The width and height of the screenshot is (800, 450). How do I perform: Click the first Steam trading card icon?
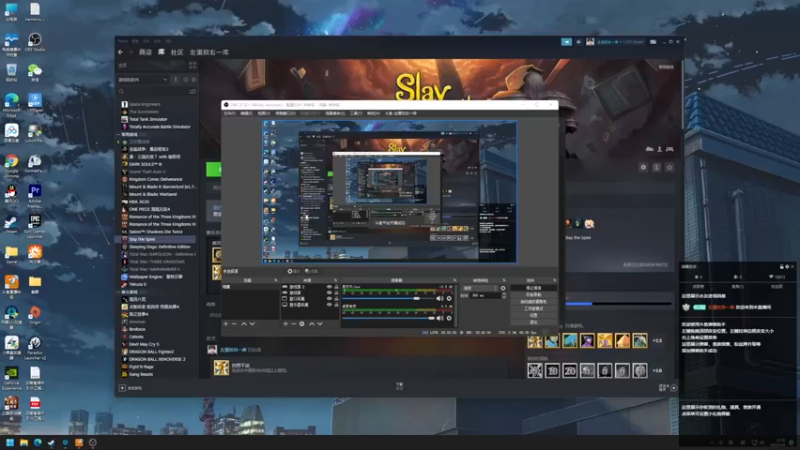[535, 370]
